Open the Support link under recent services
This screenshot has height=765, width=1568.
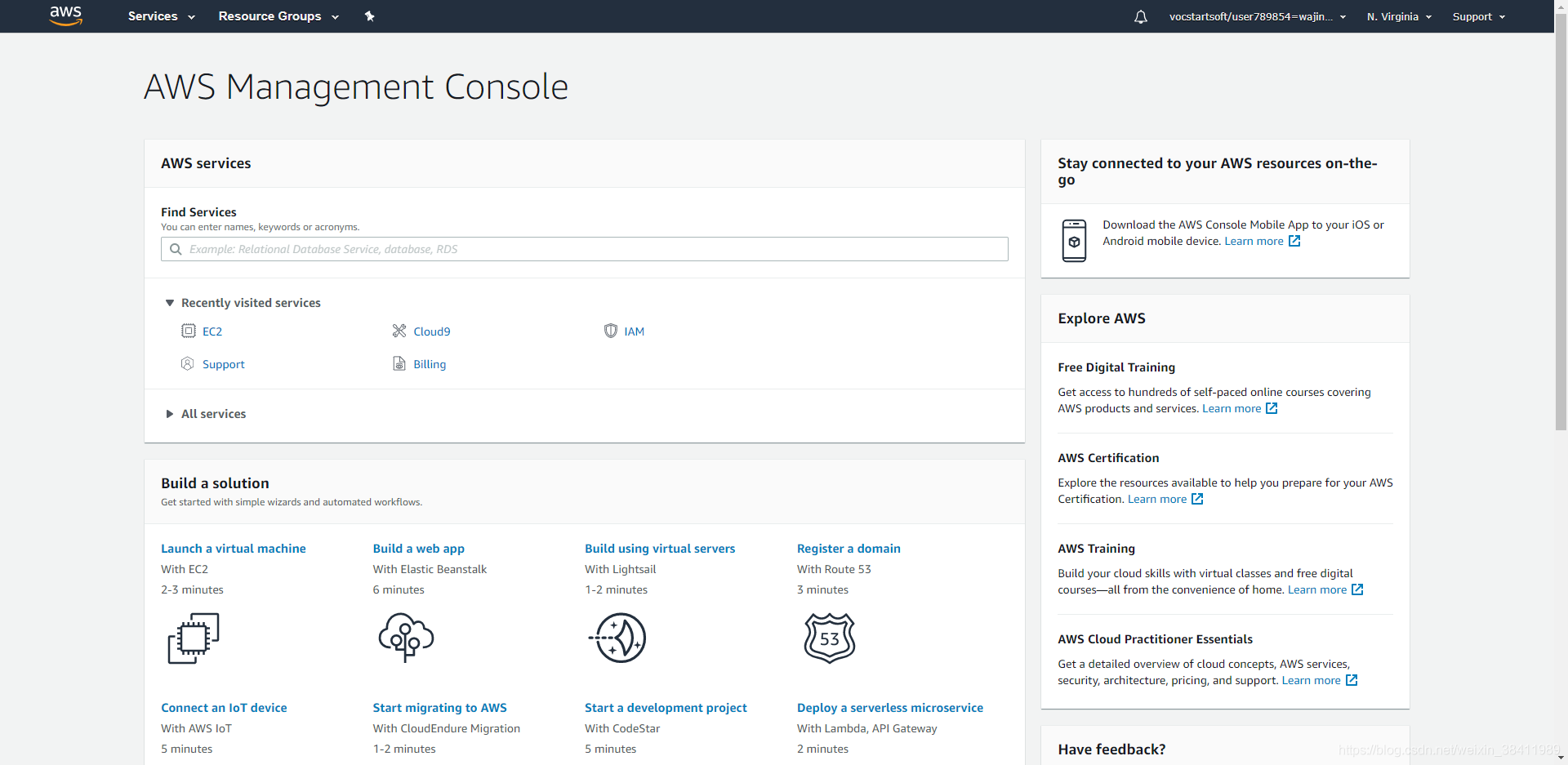point(223,364)
